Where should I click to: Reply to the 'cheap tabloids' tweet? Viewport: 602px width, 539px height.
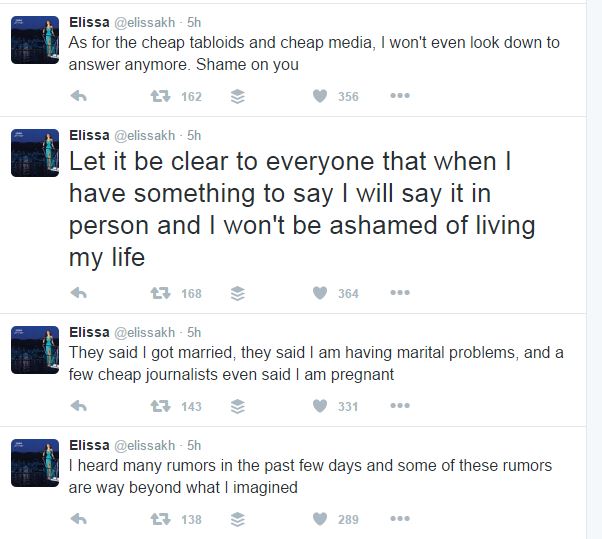(79, 96)
